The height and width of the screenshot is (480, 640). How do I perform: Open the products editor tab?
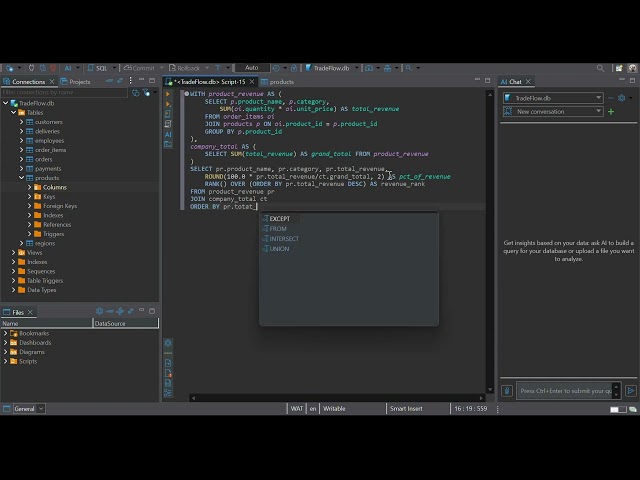pyautogui.click(x=278, y=82)
